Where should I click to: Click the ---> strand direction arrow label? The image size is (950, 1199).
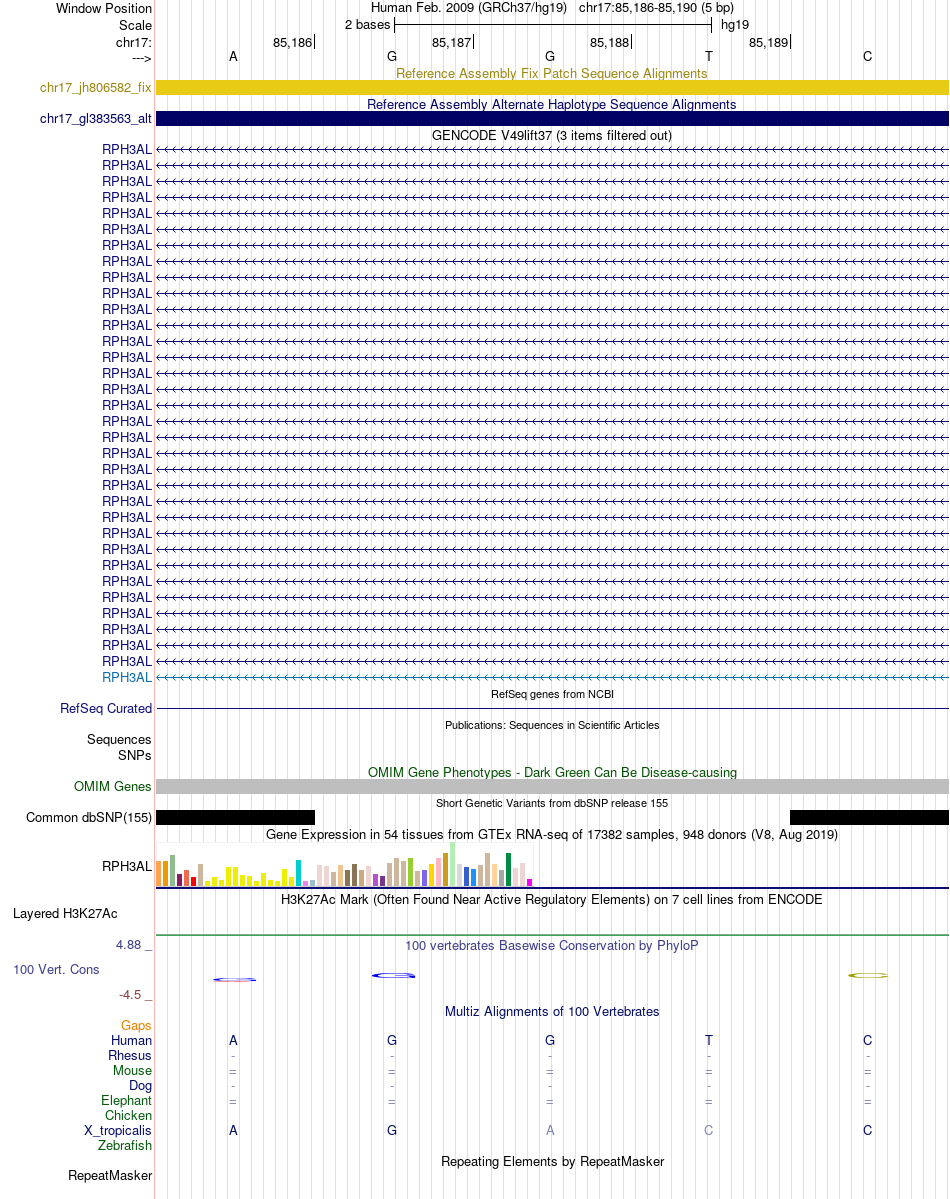tap(142, 59)
